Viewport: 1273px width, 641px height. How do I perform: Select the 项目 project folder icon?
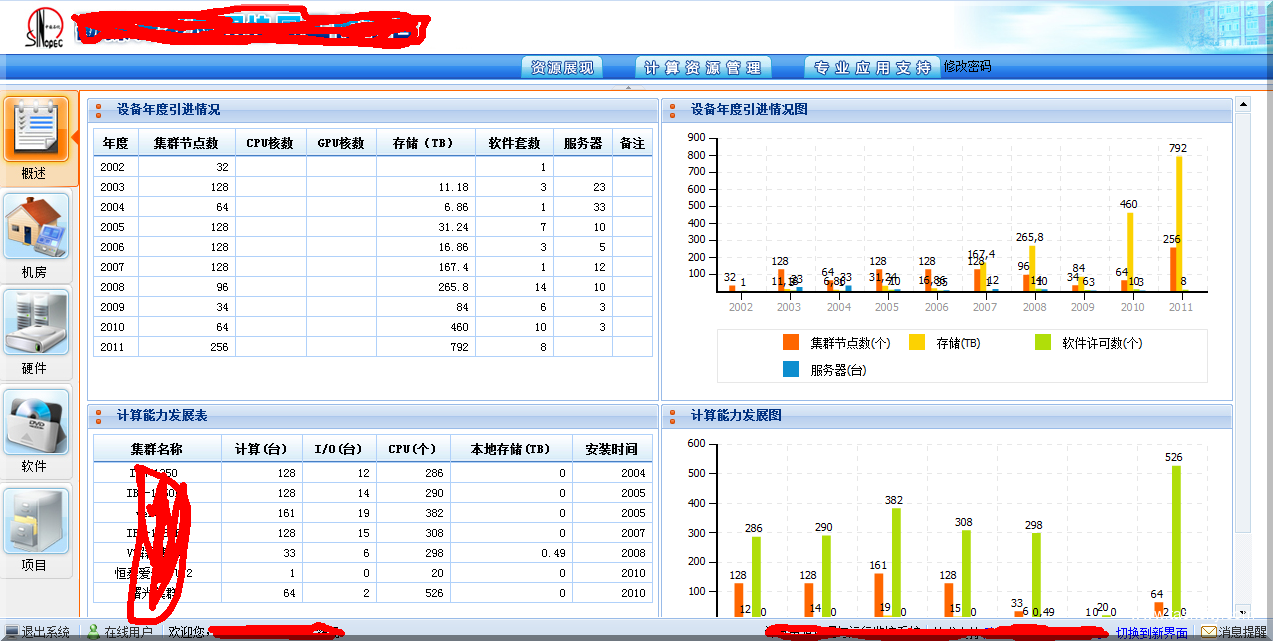pyautogui.click(x=37, y=520)
